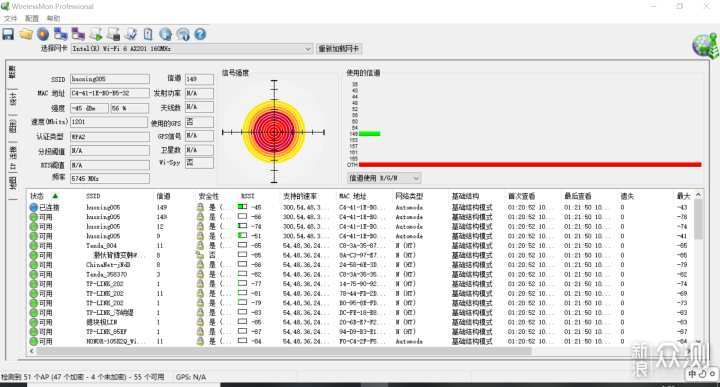Switch to the 图形 side tab
The width and height of the screenshot is (720, 387).
click(12, 126)
